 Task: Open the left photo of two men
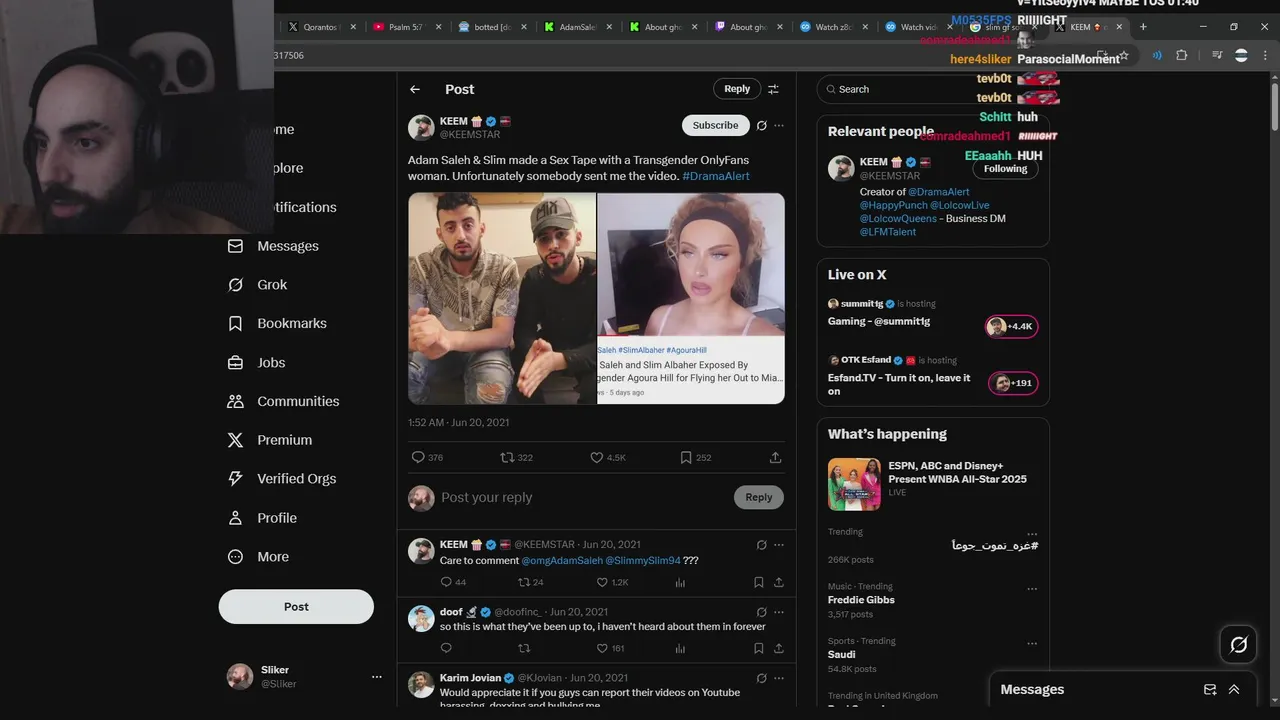point(502,298)
